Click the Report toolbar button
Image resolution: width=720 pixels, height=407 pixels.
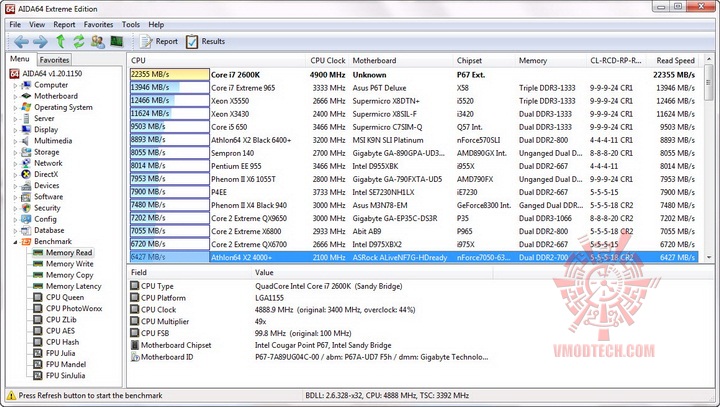tap(159, 41)
